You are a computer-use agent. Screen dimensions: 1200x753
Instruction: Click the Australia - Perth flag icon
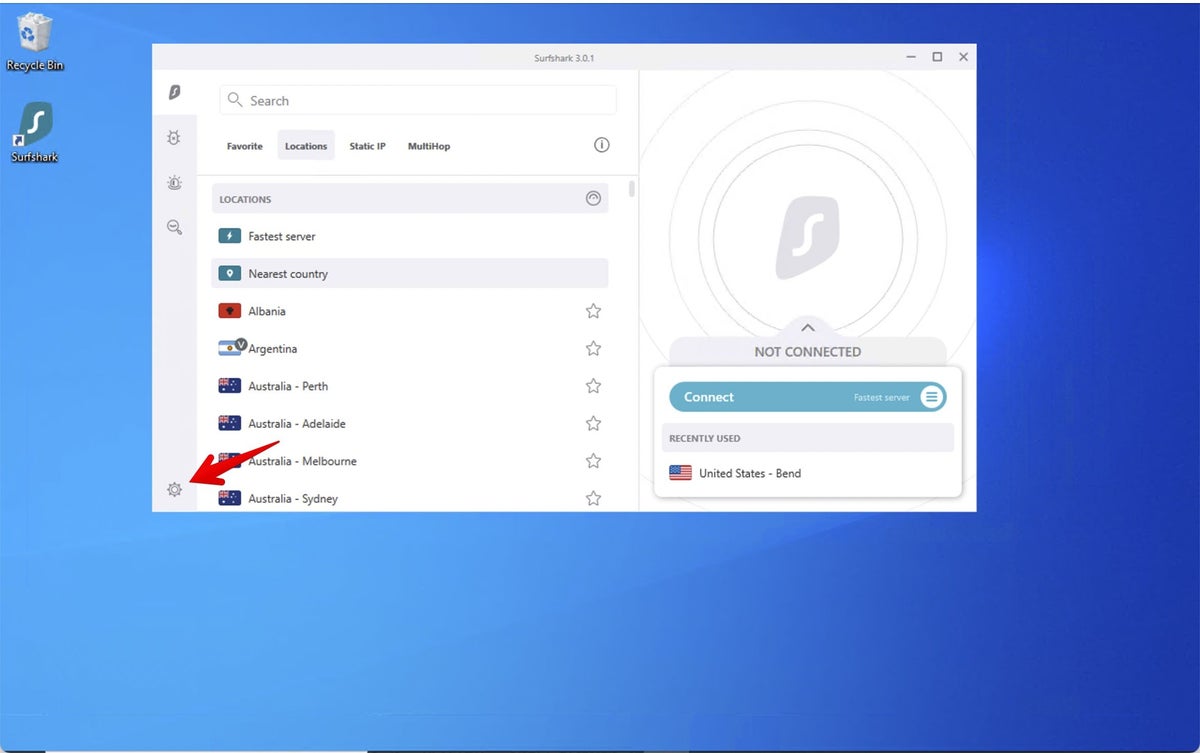(x=230, y=386)
